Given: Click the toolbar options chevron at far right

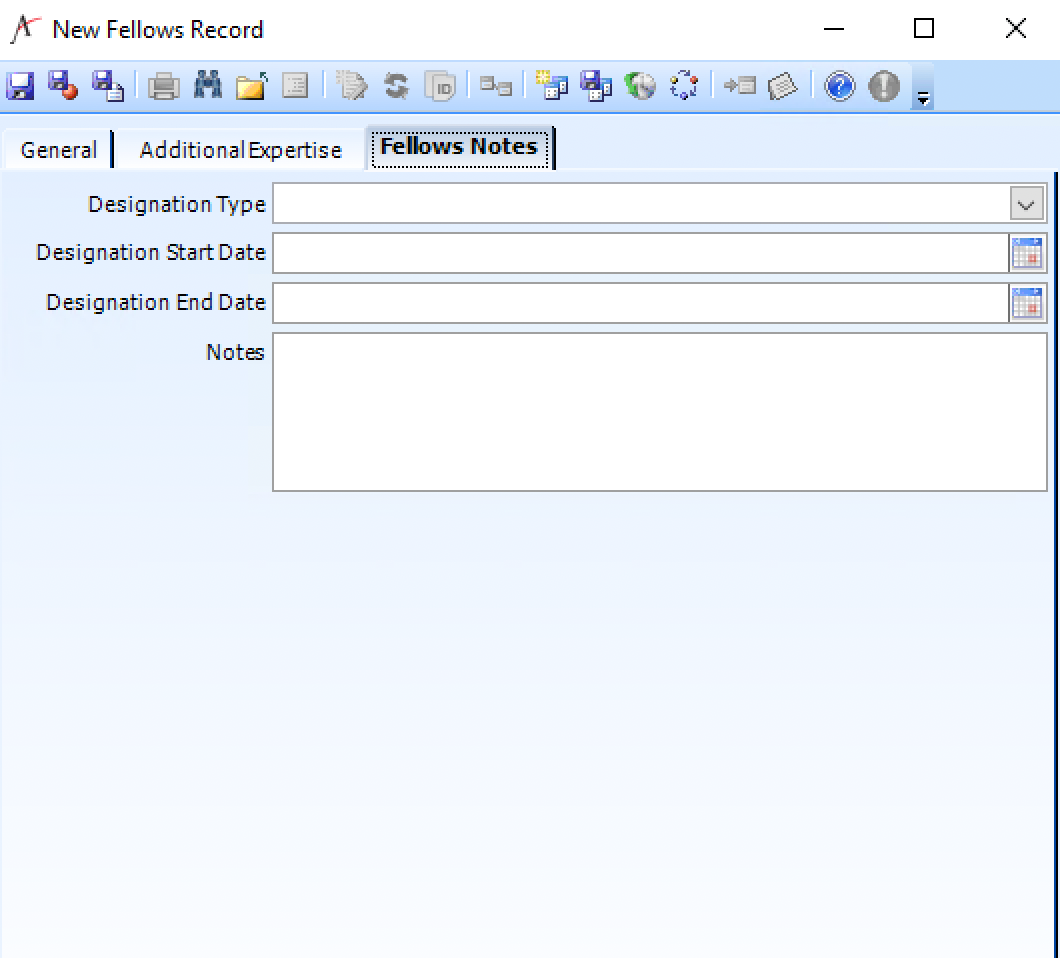Looking at the screenshot, I should pos(921,97).
